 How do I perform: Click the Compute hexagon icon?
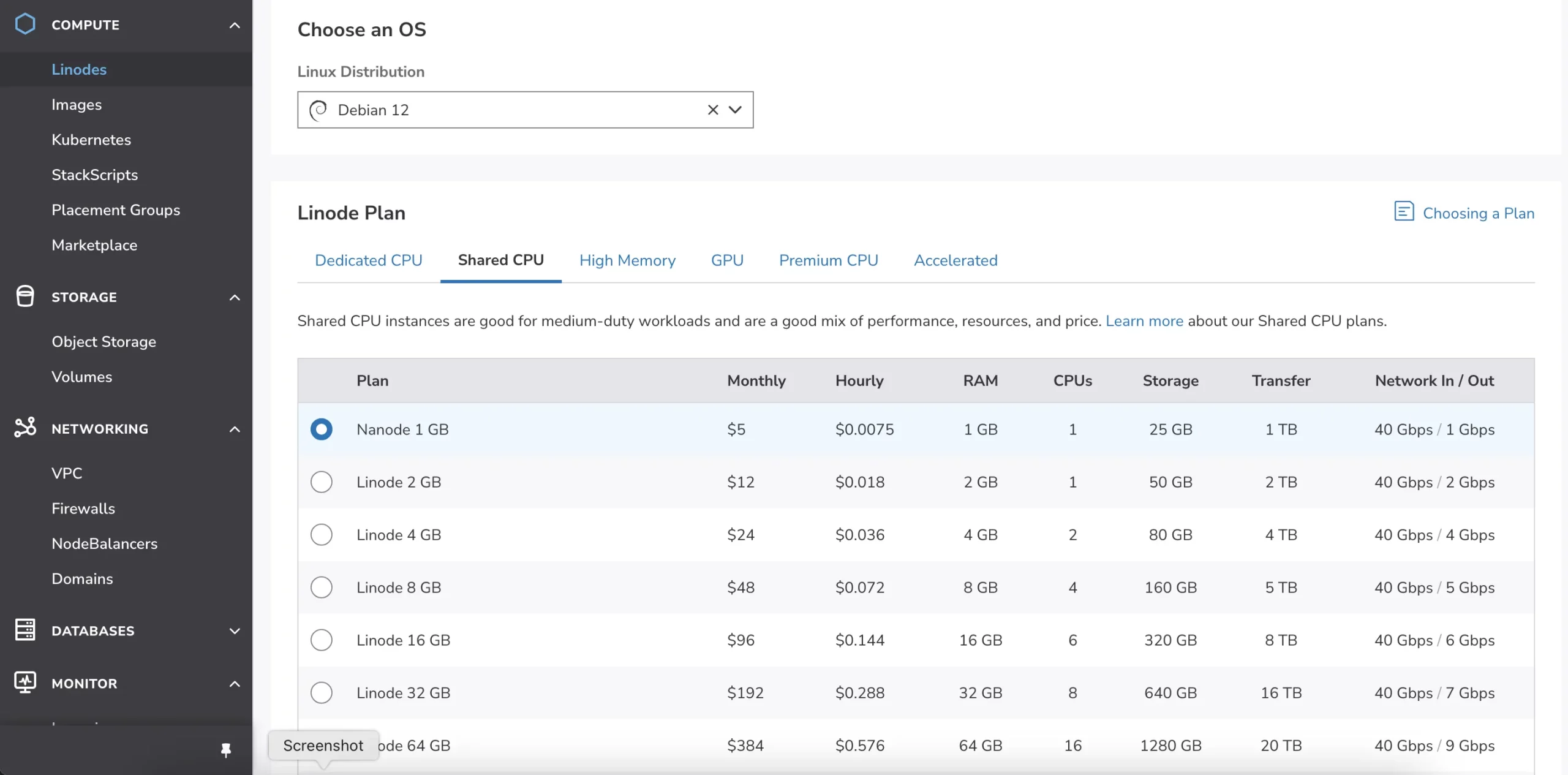point(25,25)
